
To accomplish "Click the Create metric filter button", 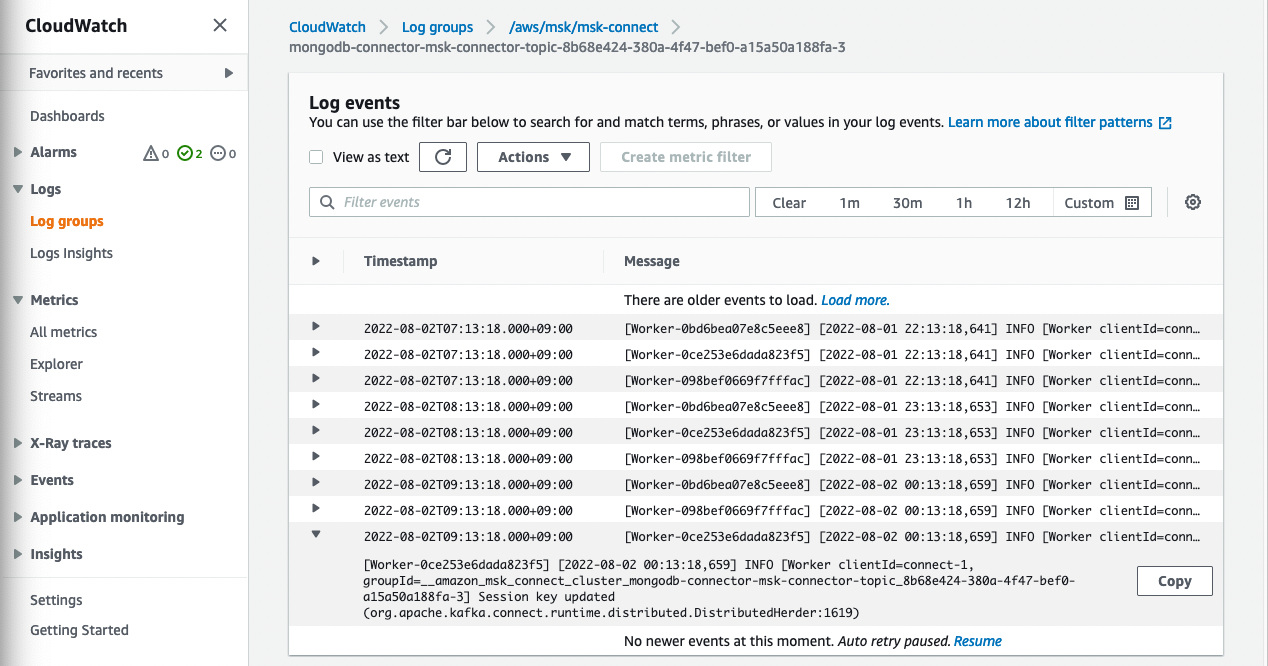I will point(686,157).
